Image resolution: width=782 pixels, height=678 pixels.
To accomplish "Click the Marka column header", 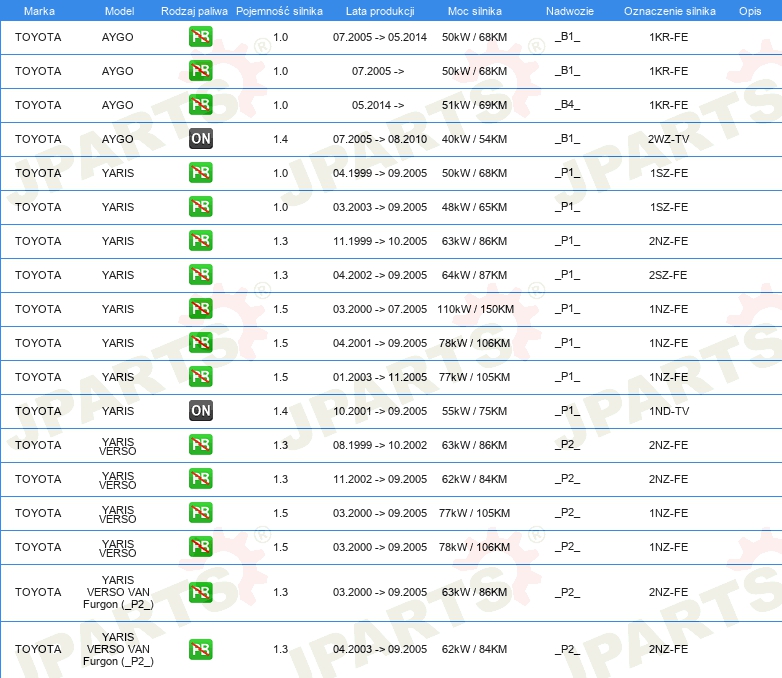I will tap(39, 10).
